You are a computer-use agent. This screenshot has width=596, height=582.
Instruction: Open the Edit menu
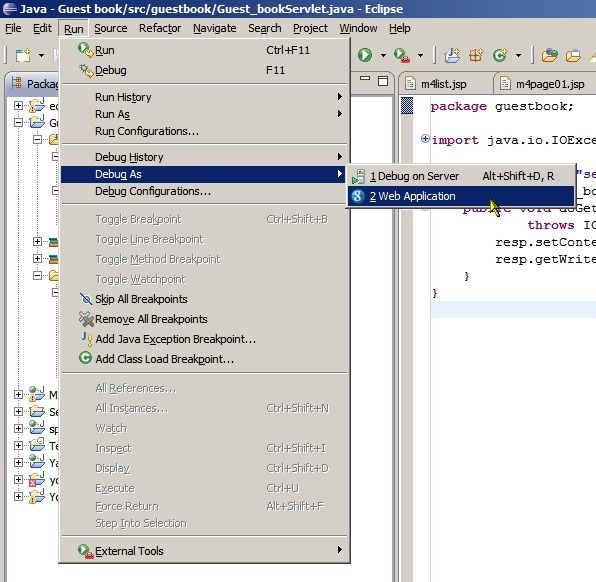coord(42,28)
